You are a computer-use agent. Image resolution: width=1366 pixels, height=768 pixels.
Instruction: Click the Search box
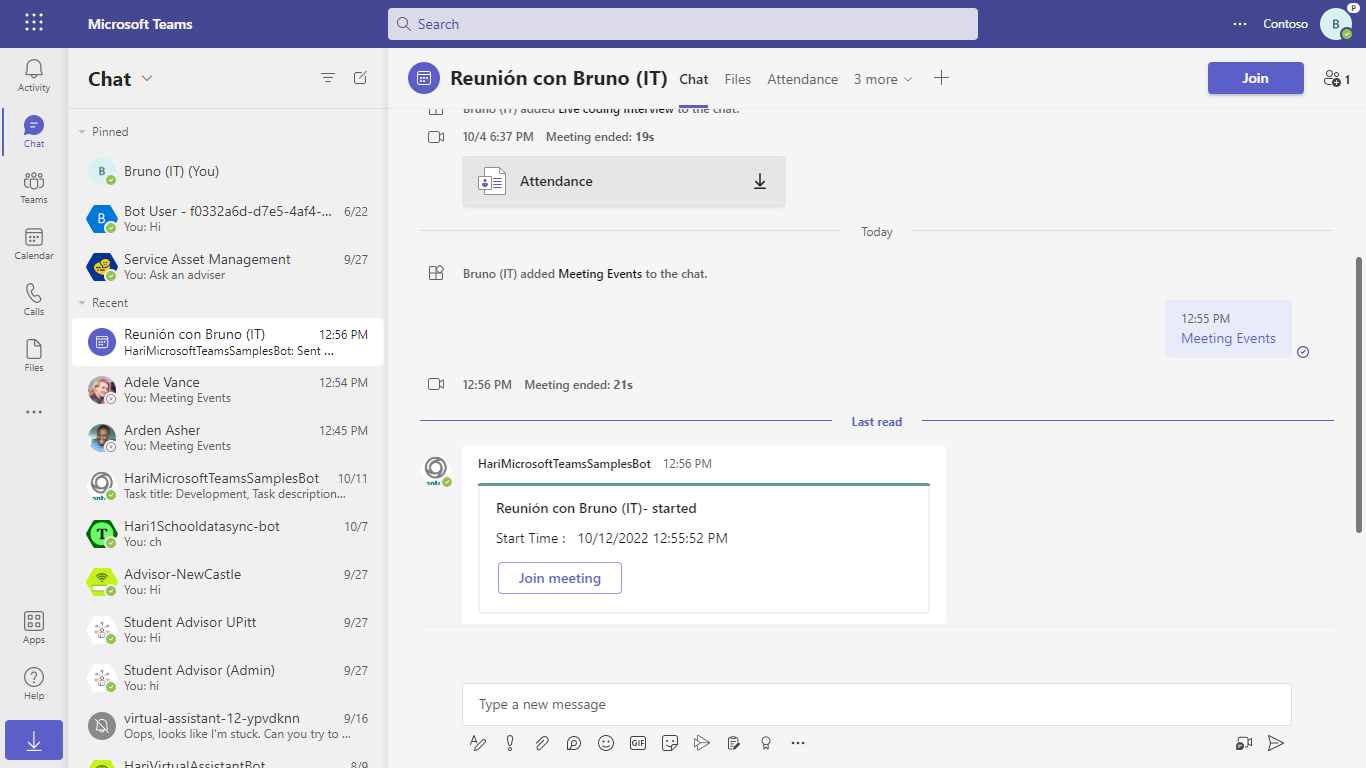point(683,24)
